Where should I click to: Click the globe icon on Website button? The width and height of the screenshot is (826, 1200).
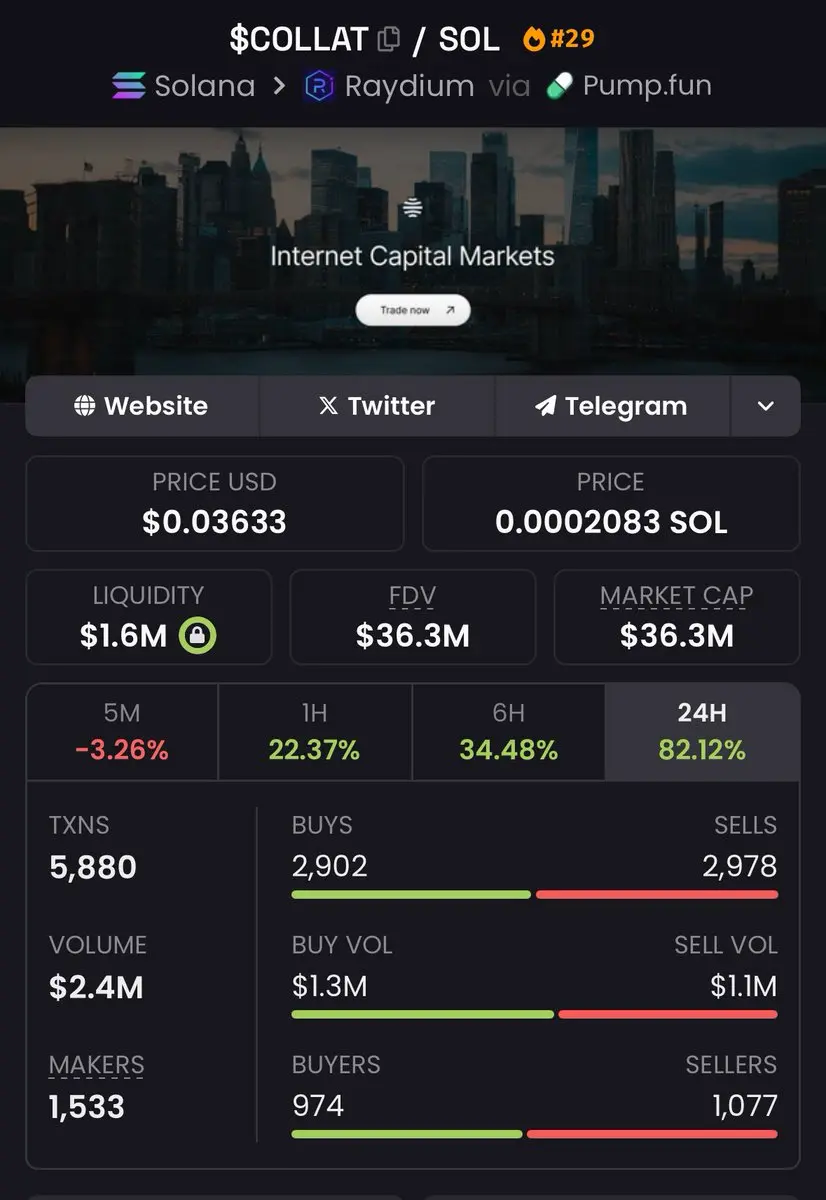(85, 406)
